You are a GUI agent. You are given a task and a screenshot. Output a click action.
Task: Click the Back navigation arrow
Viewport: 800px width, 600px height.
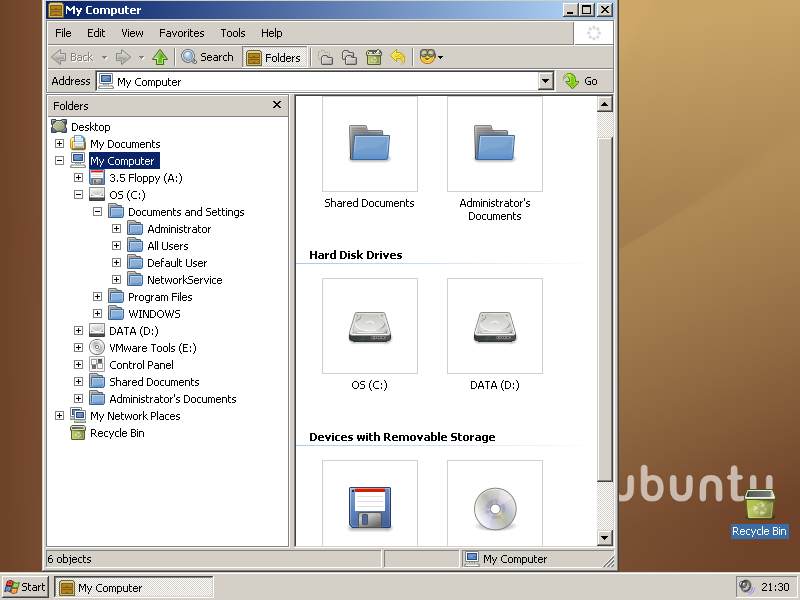tap(72, 57)
